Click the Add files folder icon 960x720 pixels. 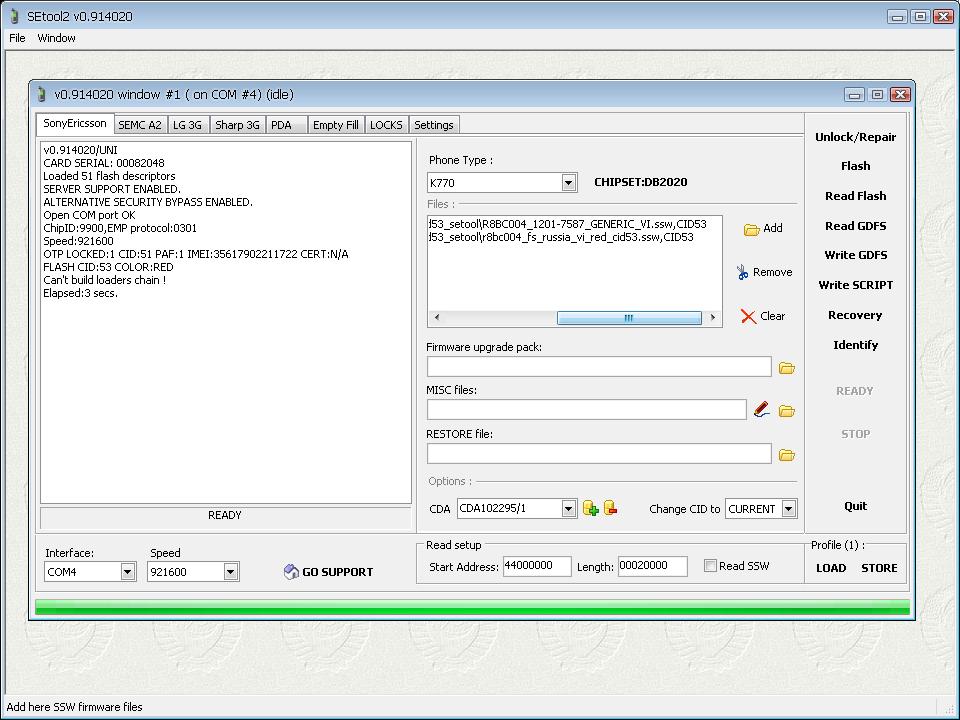[751, 229]
